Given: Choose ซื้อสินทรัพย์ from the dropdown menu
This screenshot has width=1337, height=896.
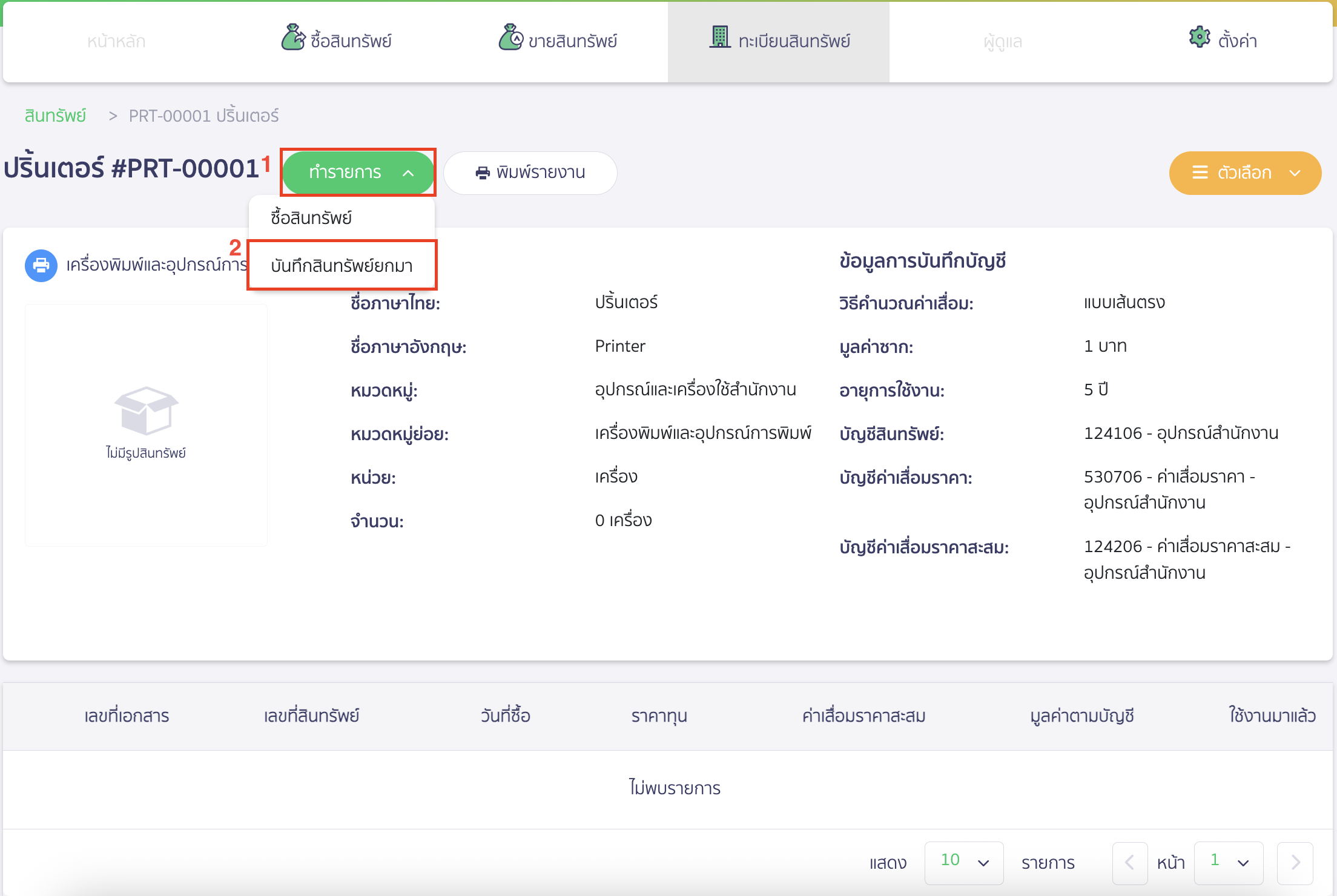Looking at the screenshot, I should [342, 218].
